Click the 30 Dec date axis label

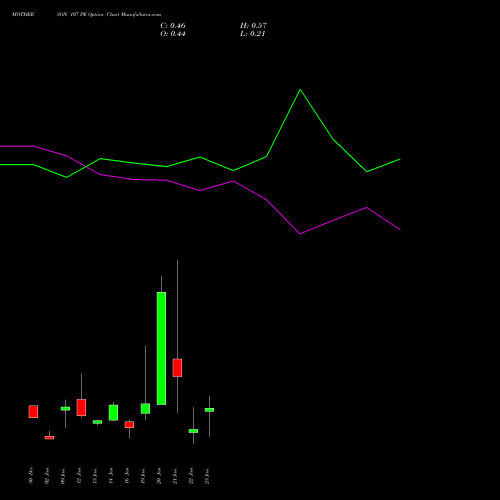(31, 476)
